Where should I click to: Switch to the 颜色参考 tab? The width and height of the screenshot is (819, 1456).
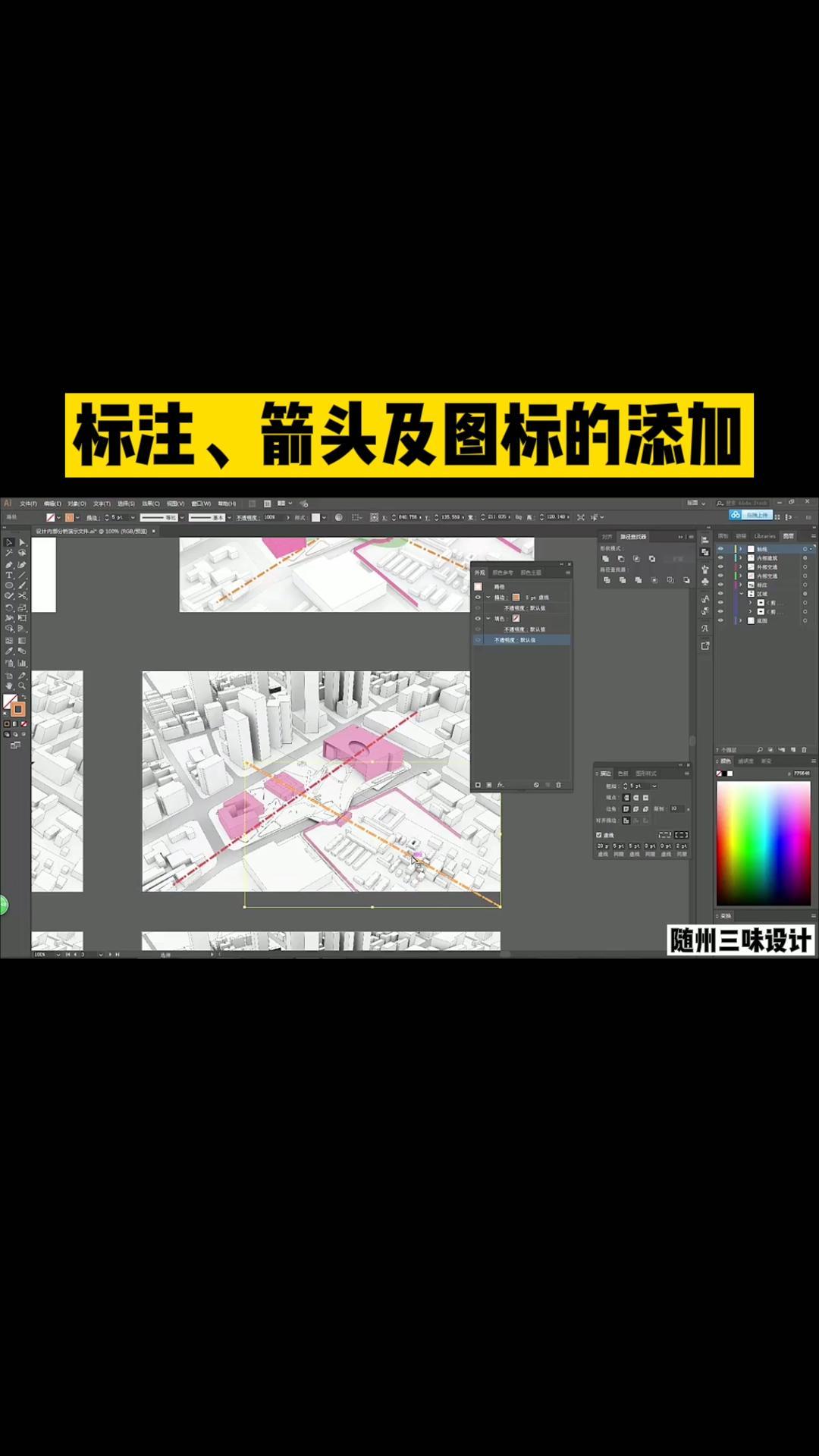pos(503,573)
